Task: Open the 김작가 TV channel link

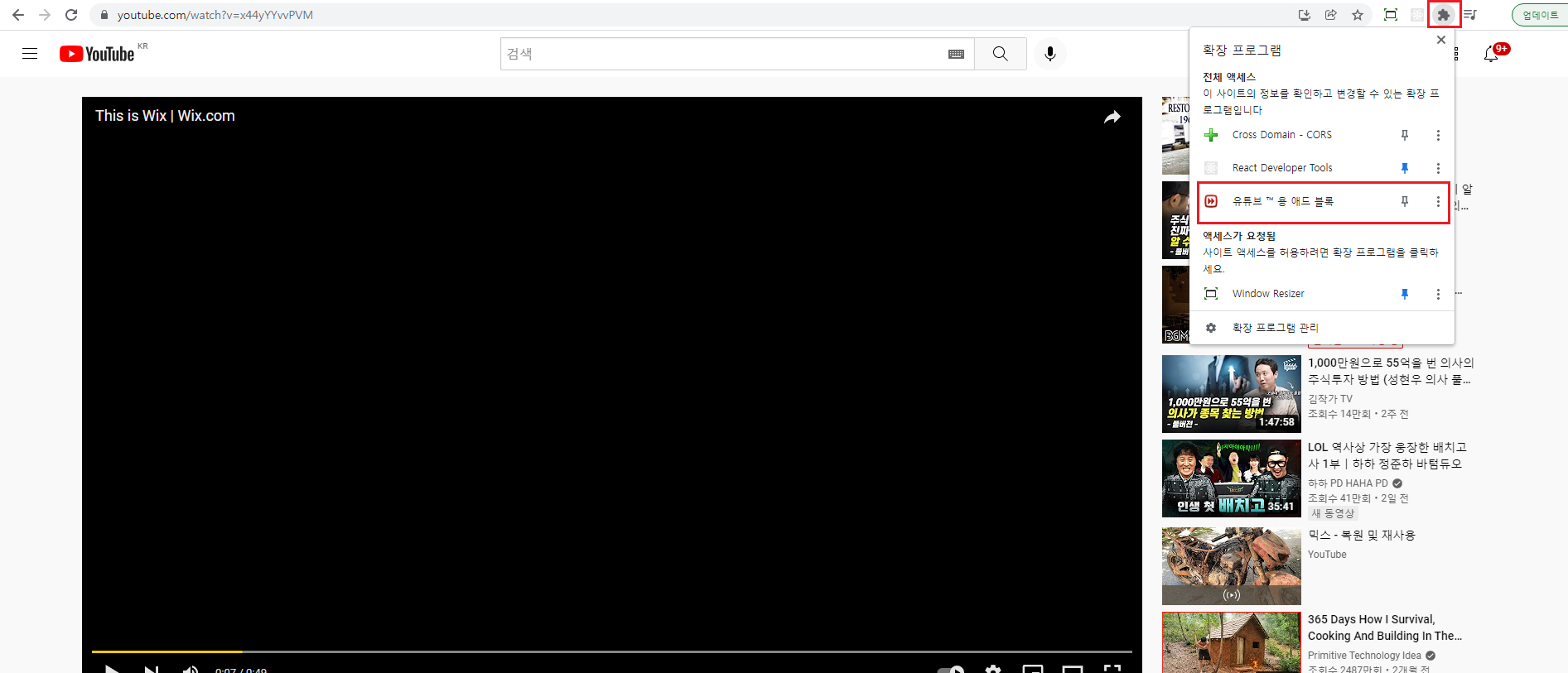Action: coord(1330,399)
